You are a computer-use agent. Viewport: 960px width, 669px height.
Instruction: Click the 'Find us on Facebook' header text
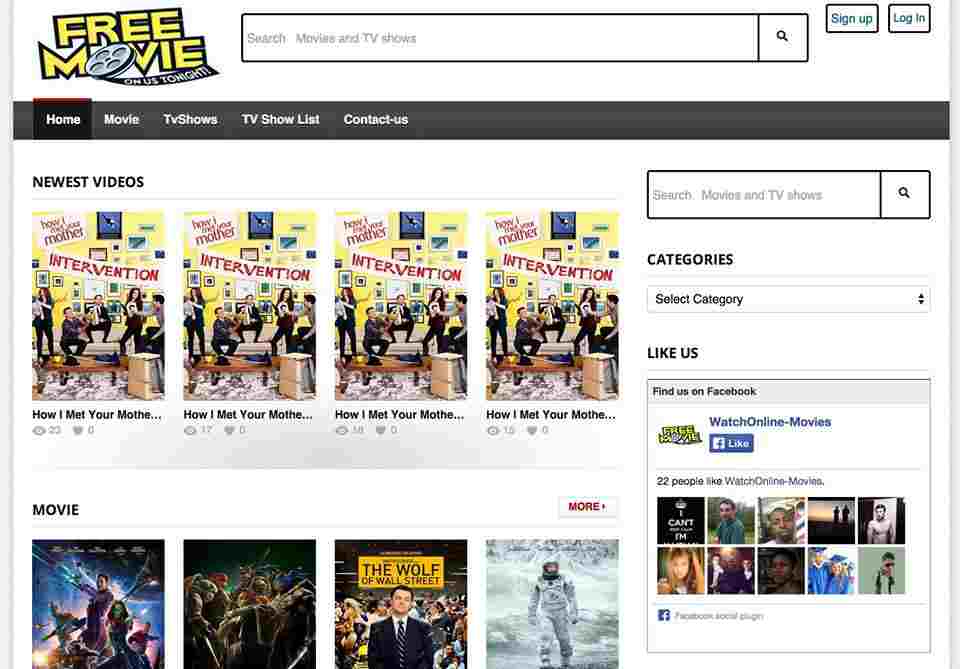coord(704,391)
